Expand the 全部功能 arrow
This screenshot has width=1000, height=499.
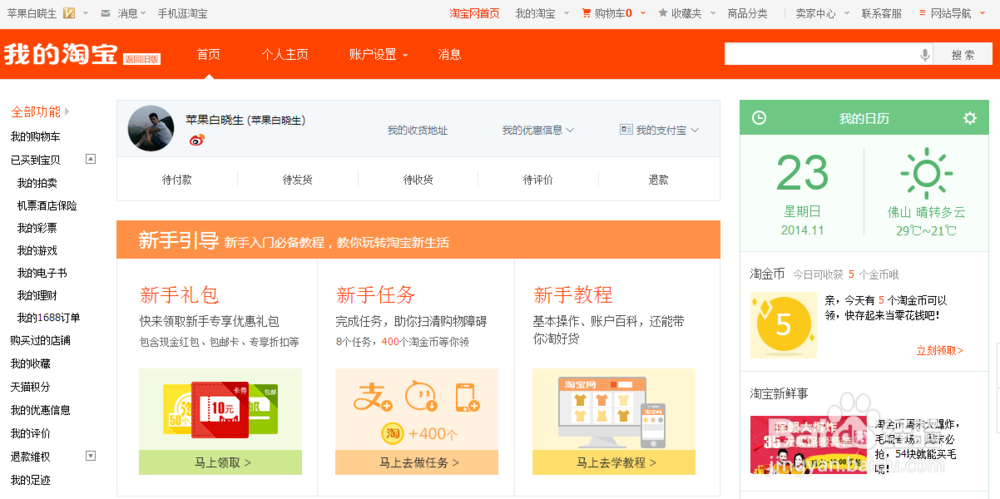68,112
